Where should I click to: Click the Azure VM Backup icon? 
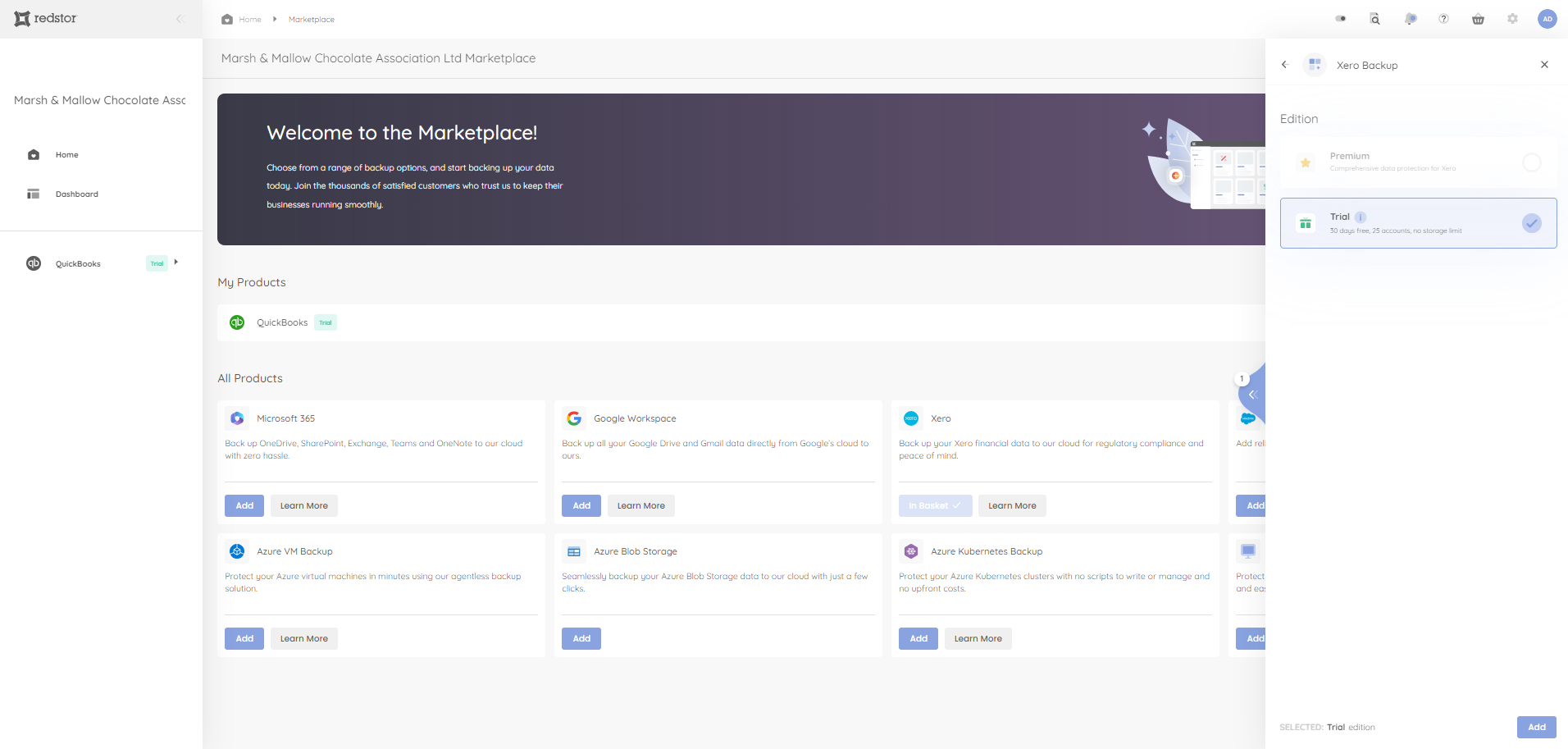[237, 551]
